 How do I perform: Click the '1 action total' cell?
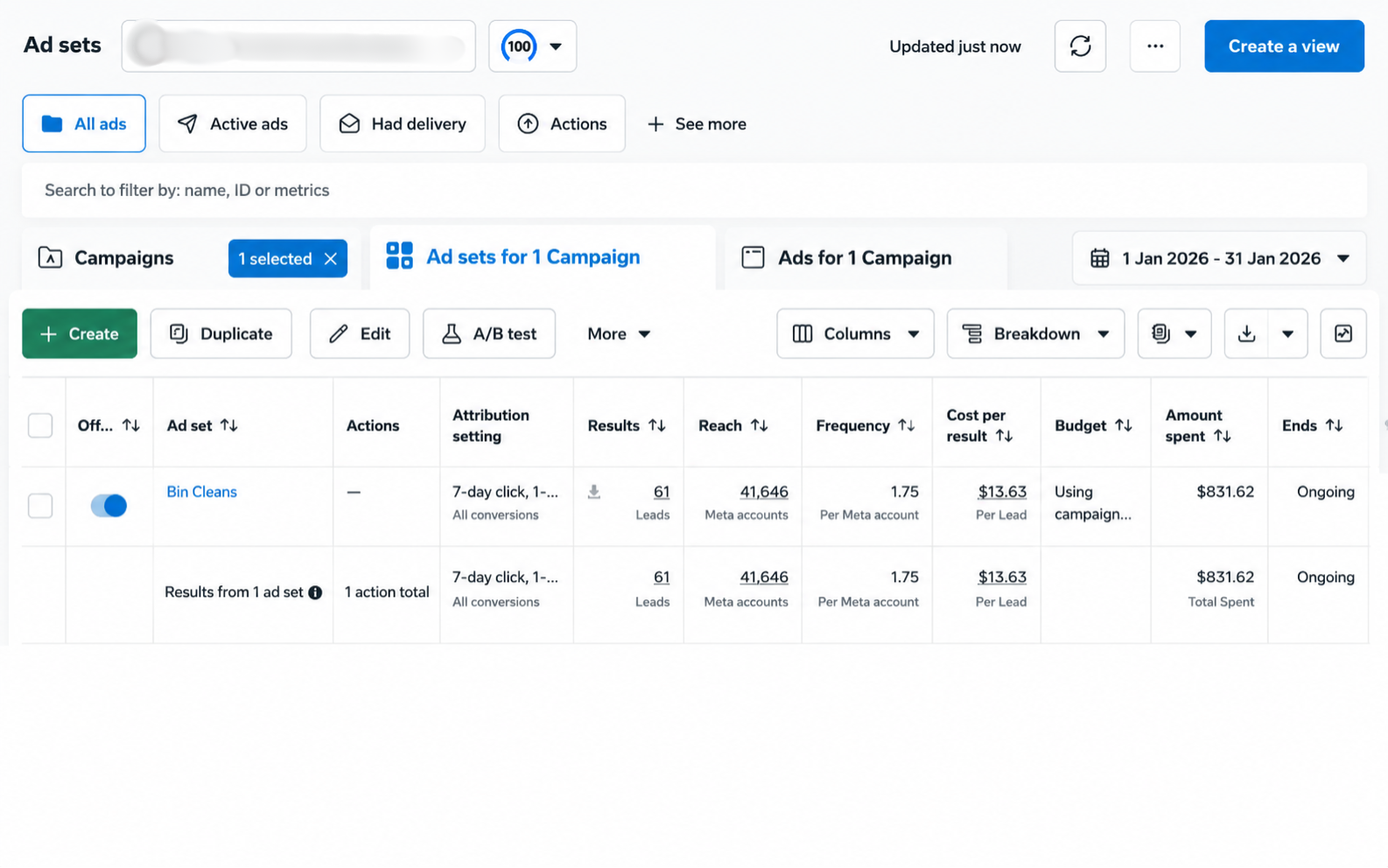[387, 592]
